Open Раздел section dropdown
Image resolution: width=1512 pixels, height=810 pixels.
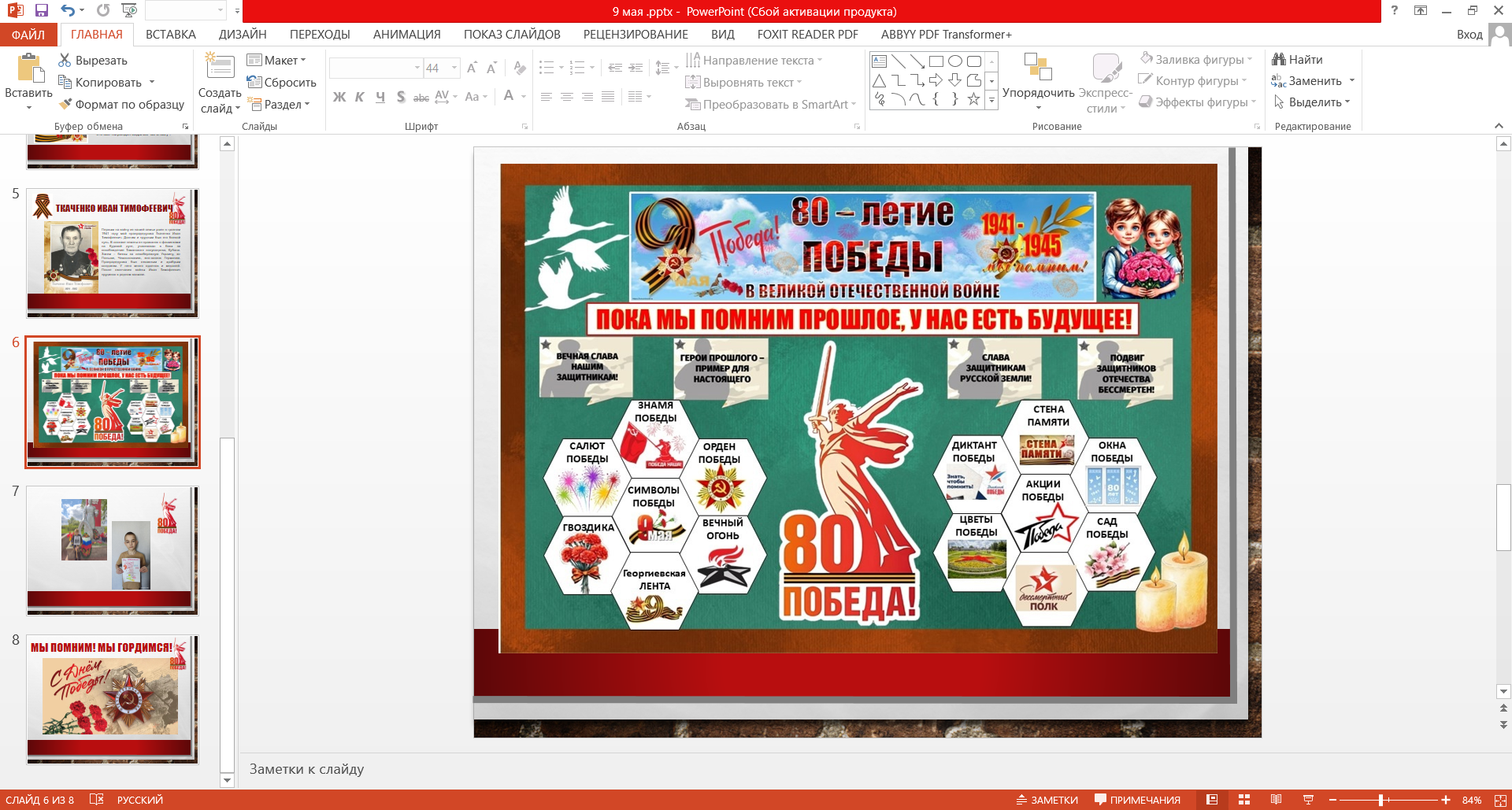(x=279, y=105)
